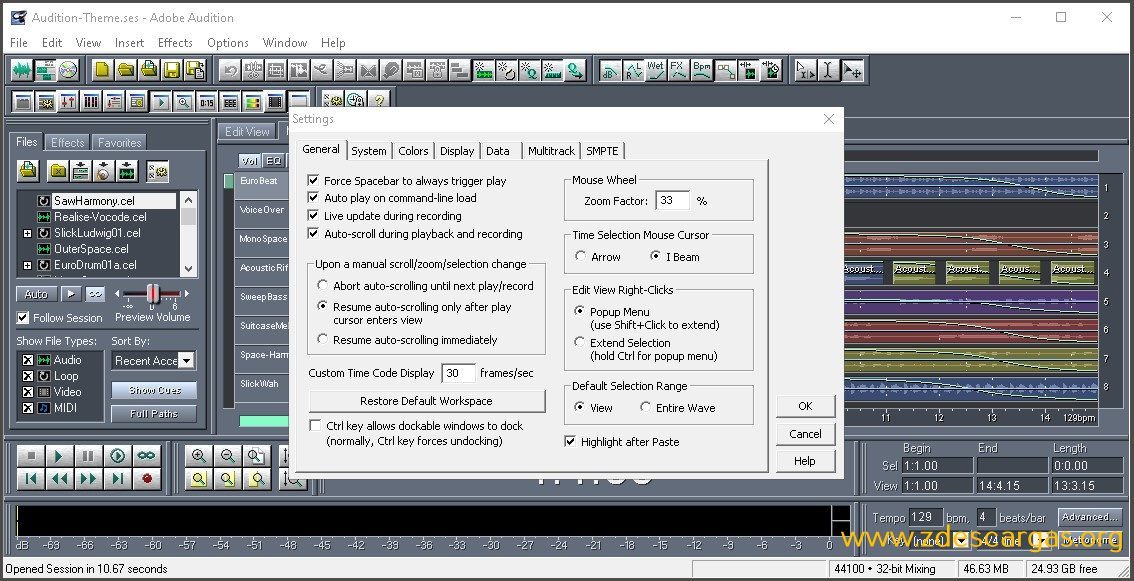
Task: Toggle the FX parameter envelopes icon
Action: point(678,70)
